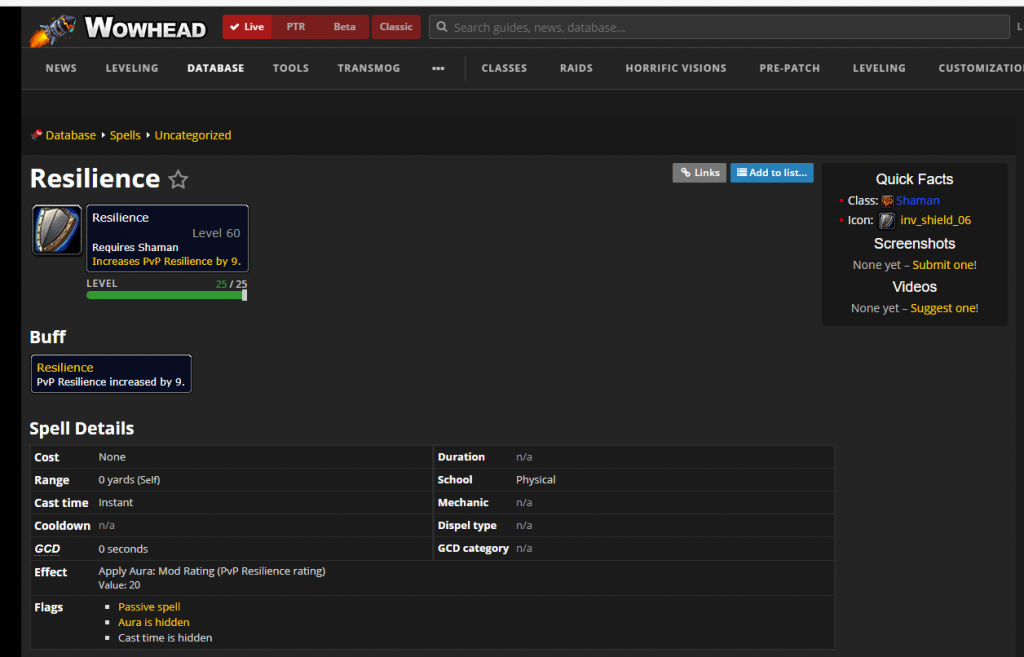
Task: Click the Passive spell flag link
Action: [149, 607]
